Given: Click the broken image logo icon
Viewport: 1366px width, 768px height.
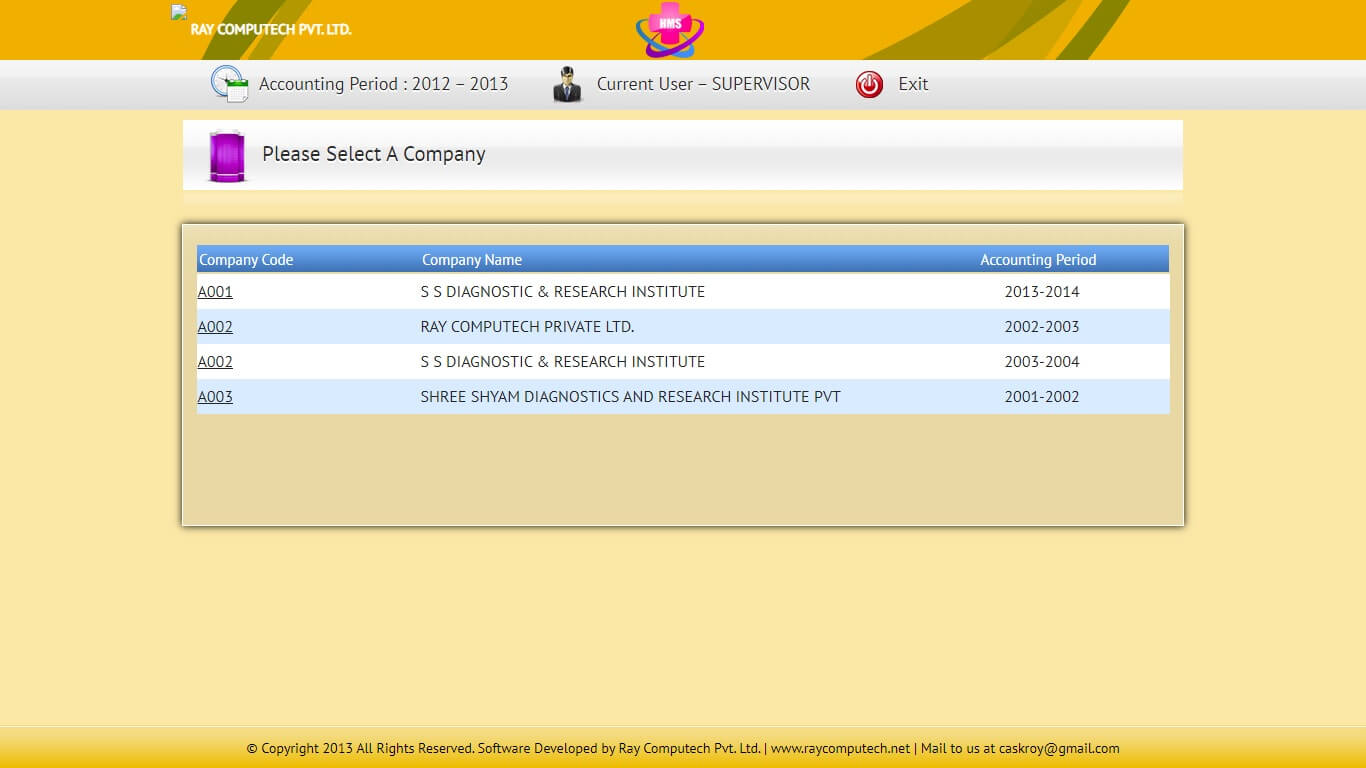Looking at the screenshot, I should pyautogui.click(x=179, y=13).
